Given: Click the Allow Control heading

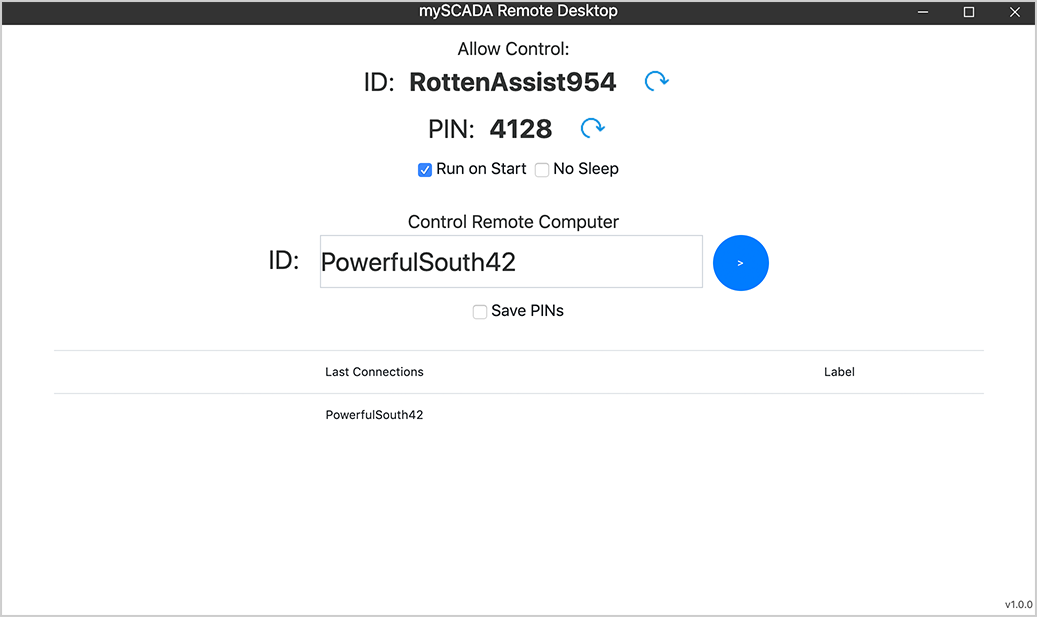Looking at the screenshot, I should tap(513, 49).
